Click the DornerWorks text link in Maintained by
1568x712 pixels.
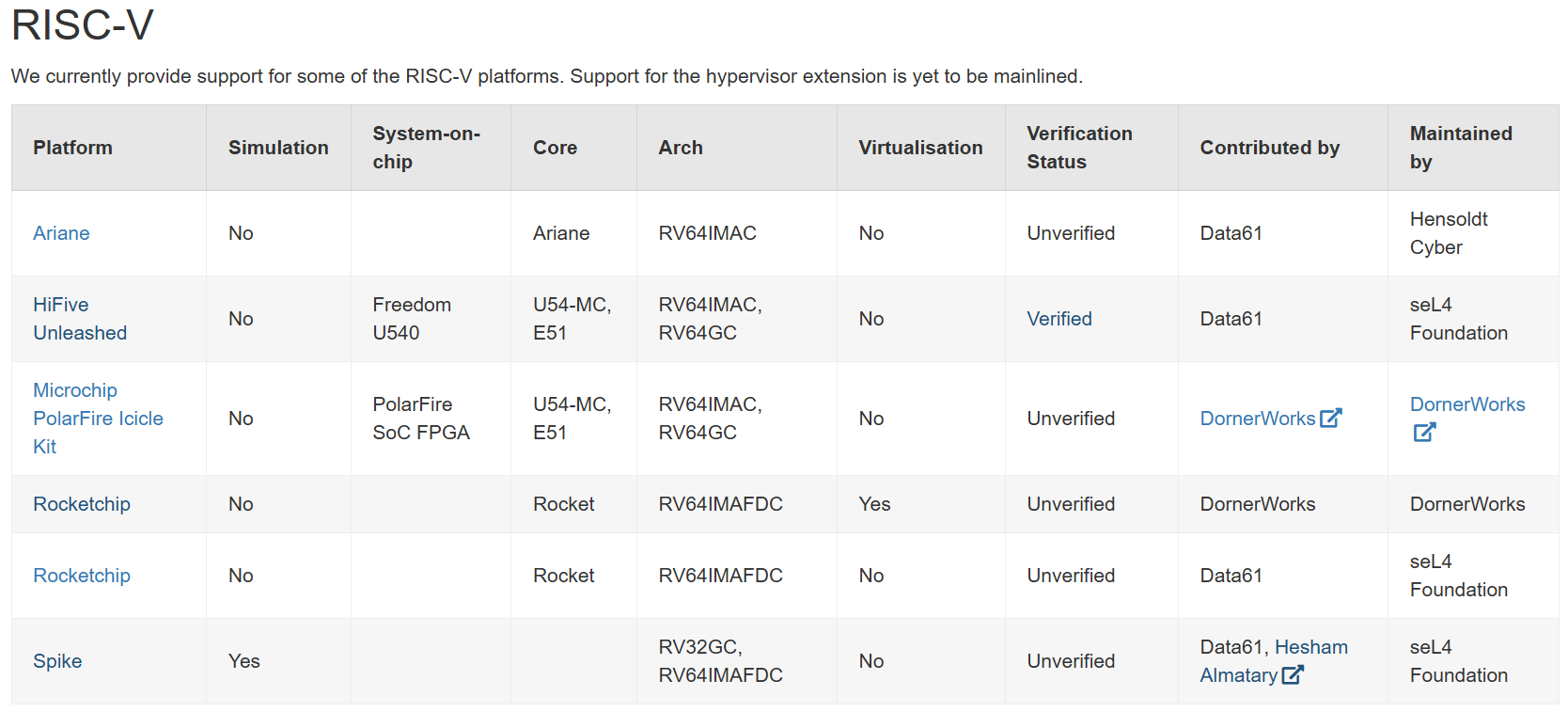1467,404
